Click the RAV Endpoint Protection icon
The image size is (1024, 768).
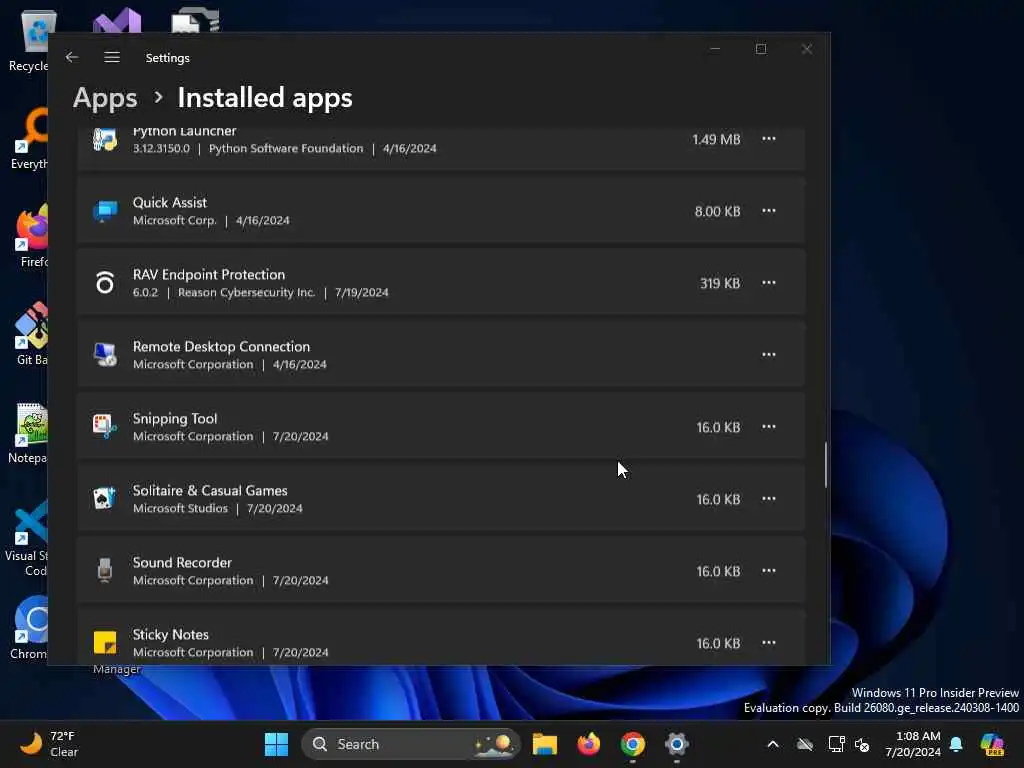click(x=104, y=283)
